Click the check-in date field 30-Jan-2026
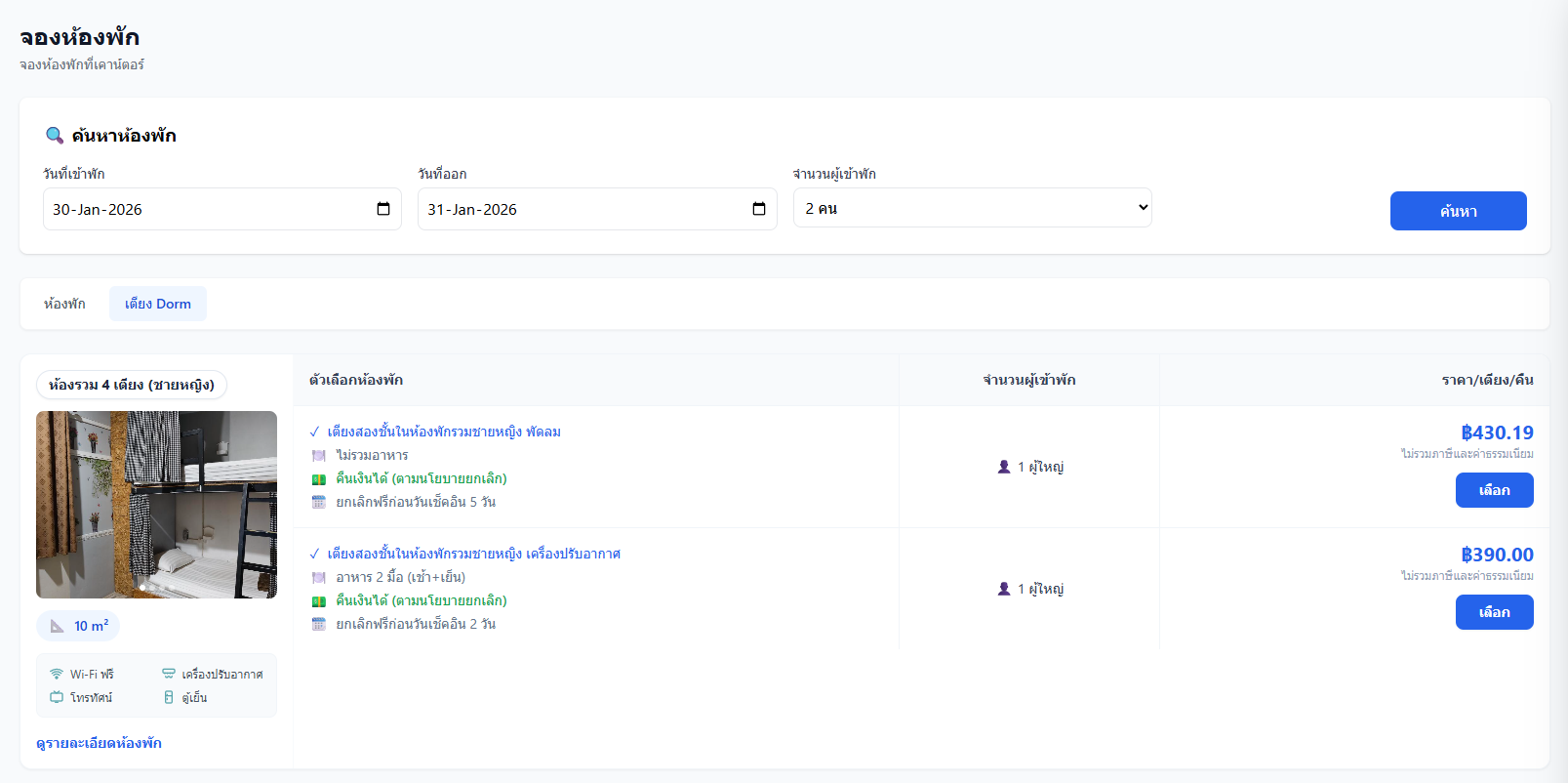This screenshot has height=783, width=1568. pyautogui.click(x=205, y=209)
